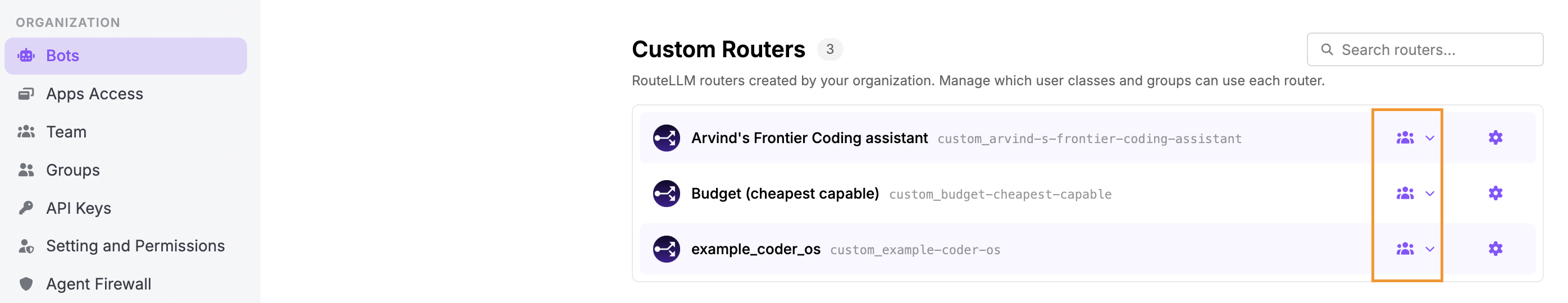The height and width of the screenshot is (303, 1568).
Task: Click the user group icon for Budget router
Action: tap(1405, 194)
